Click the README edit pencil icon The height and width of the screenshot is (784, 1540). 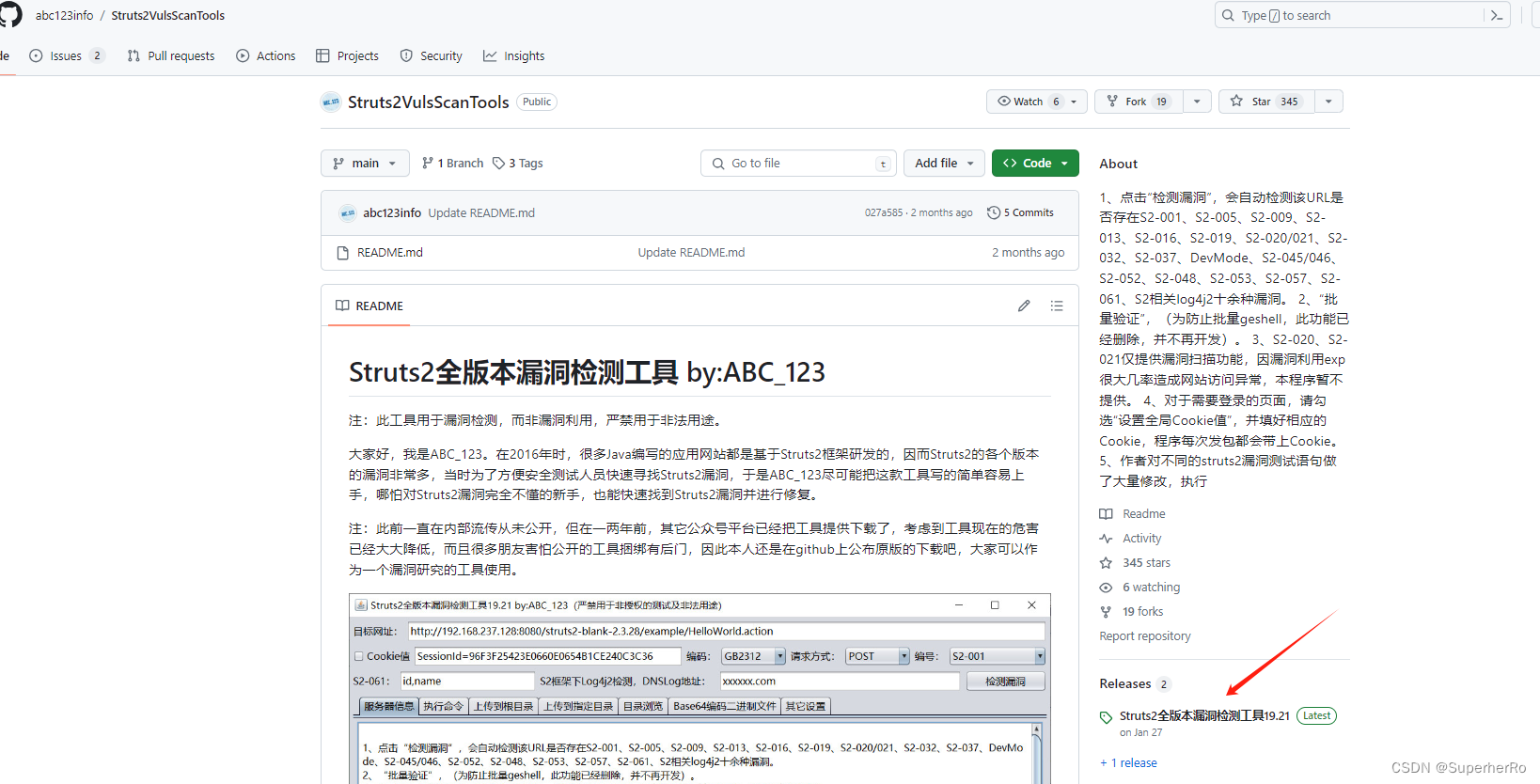[1024, 306]
